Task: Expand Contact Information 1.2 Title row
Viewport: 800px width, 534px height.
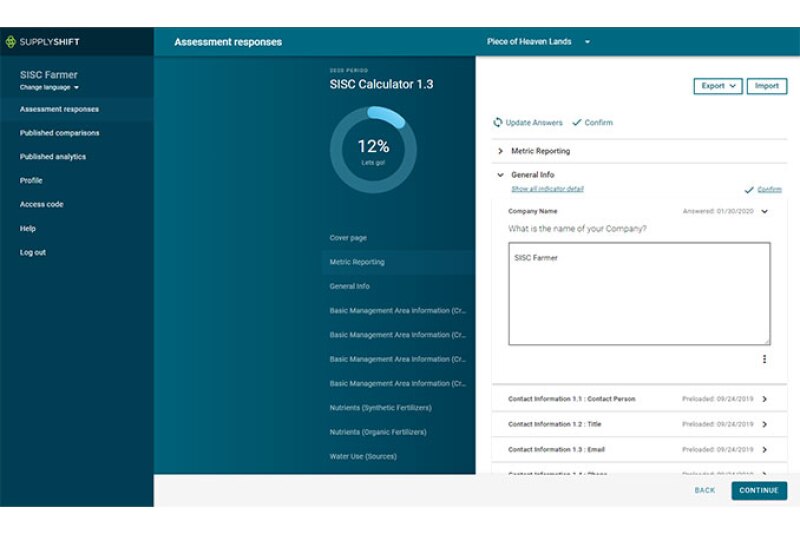Action: point(639,424)
